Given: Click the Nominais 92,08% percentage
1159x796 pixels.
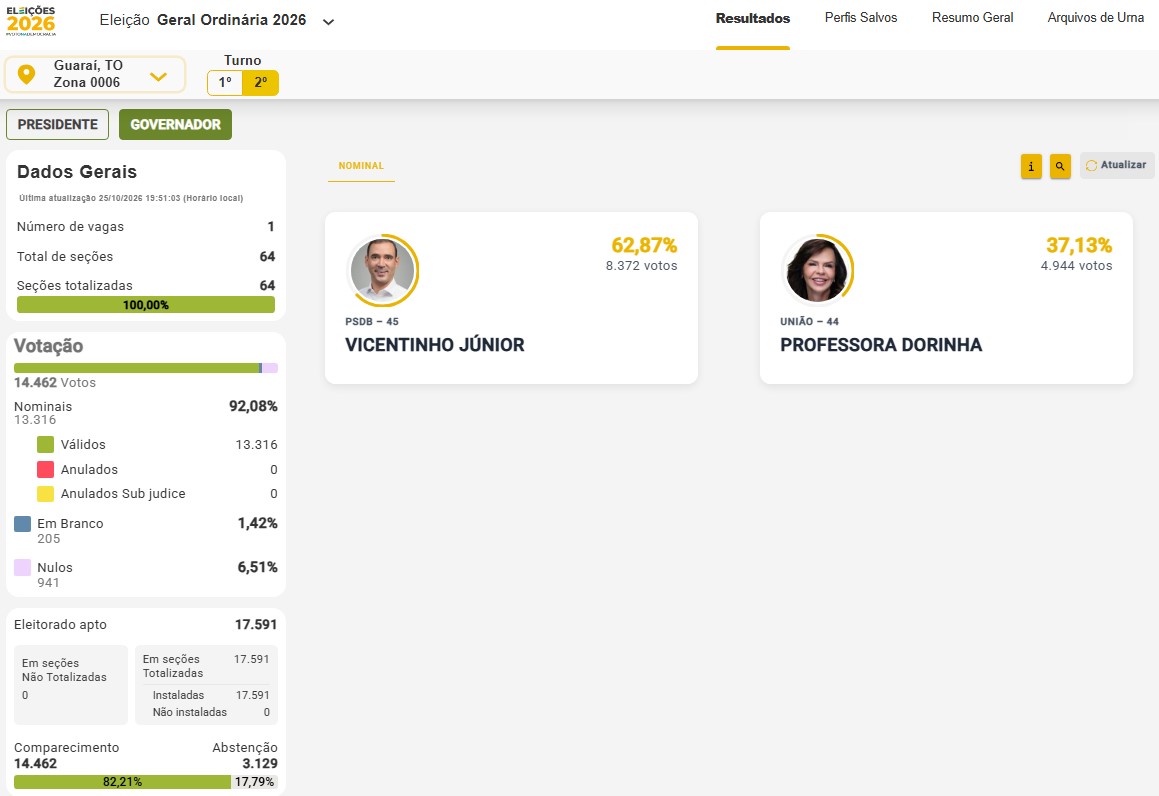Looking at the screenshot, I should click(x=253, y=406).
